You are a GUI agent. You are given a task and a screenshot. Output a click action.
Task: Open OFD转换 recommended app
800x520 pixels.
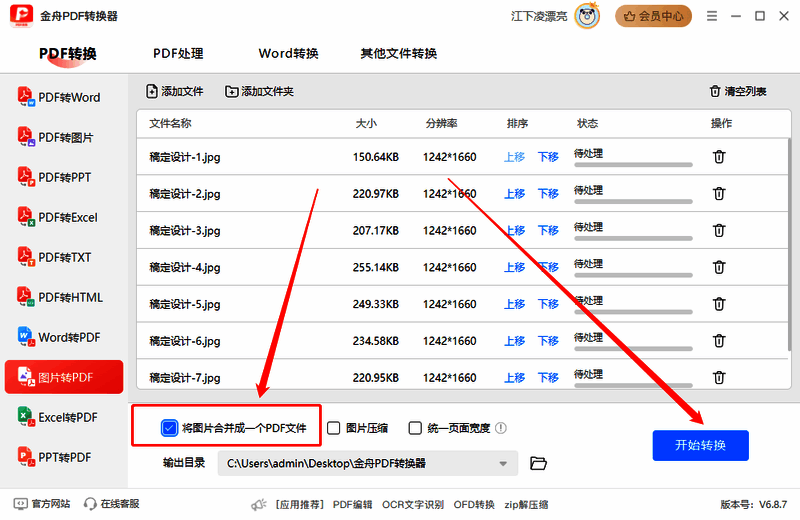474,505
